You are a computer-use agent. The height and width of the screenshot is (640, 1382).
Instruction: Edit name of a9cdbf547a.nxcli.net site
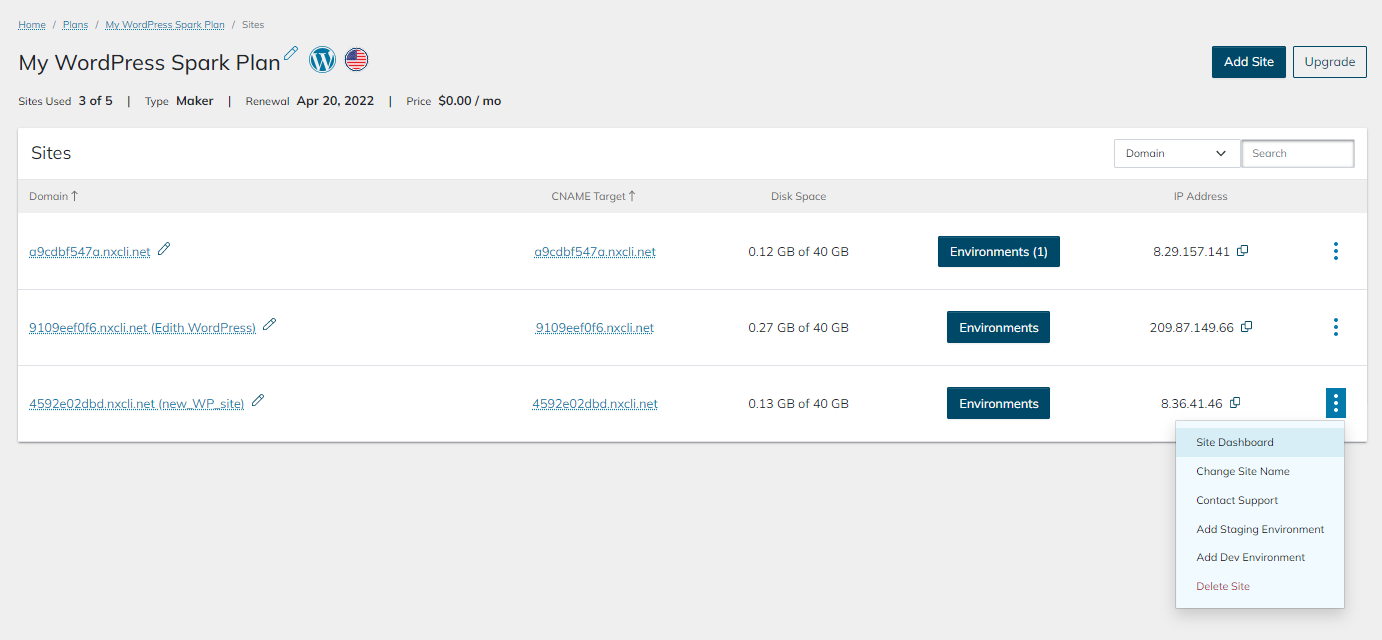coord(164,249)
